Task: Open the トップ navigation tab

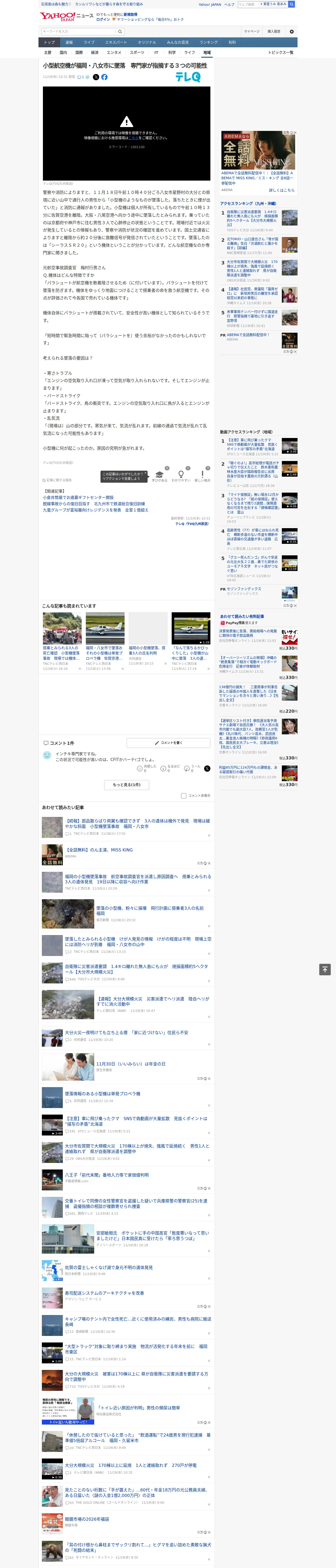Action: 49,43
